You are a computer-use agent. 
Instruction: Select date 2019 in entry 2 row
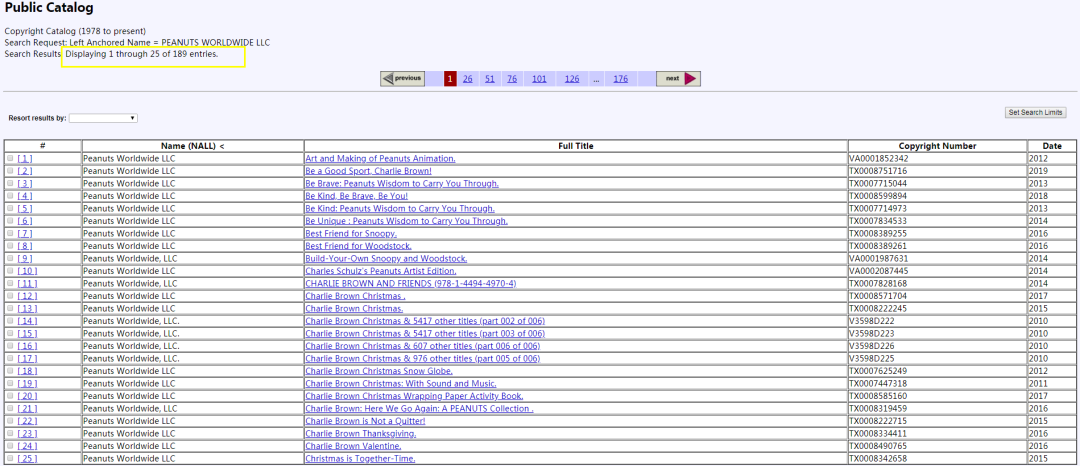[1038, 171]
